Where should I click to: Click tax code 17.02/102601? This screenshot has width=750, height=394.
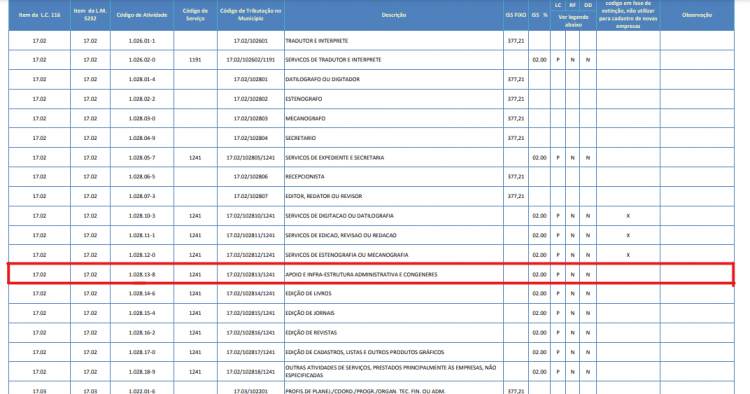click(251, 41)
